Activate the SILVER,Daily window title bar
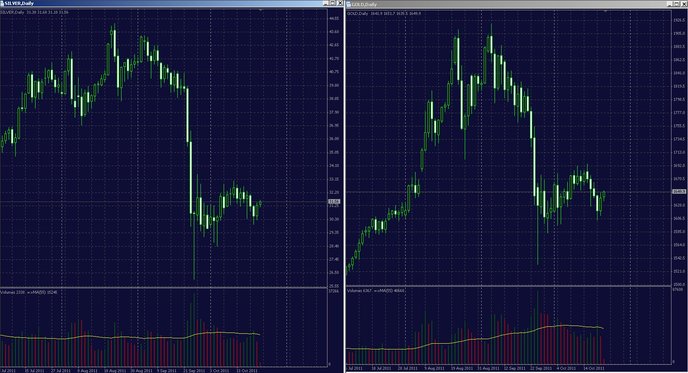688x373 pixels. pos(162,3)
